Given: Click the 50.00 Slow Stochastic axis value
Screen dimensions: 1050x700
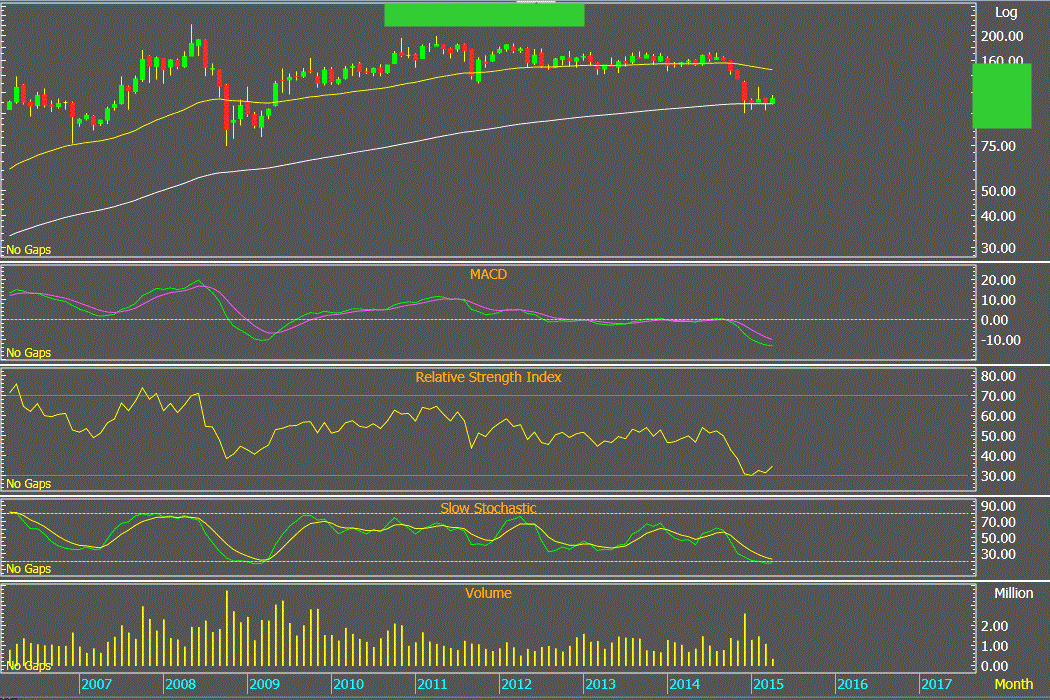Looking at the screenshot, I should click(x=998, y=539).
